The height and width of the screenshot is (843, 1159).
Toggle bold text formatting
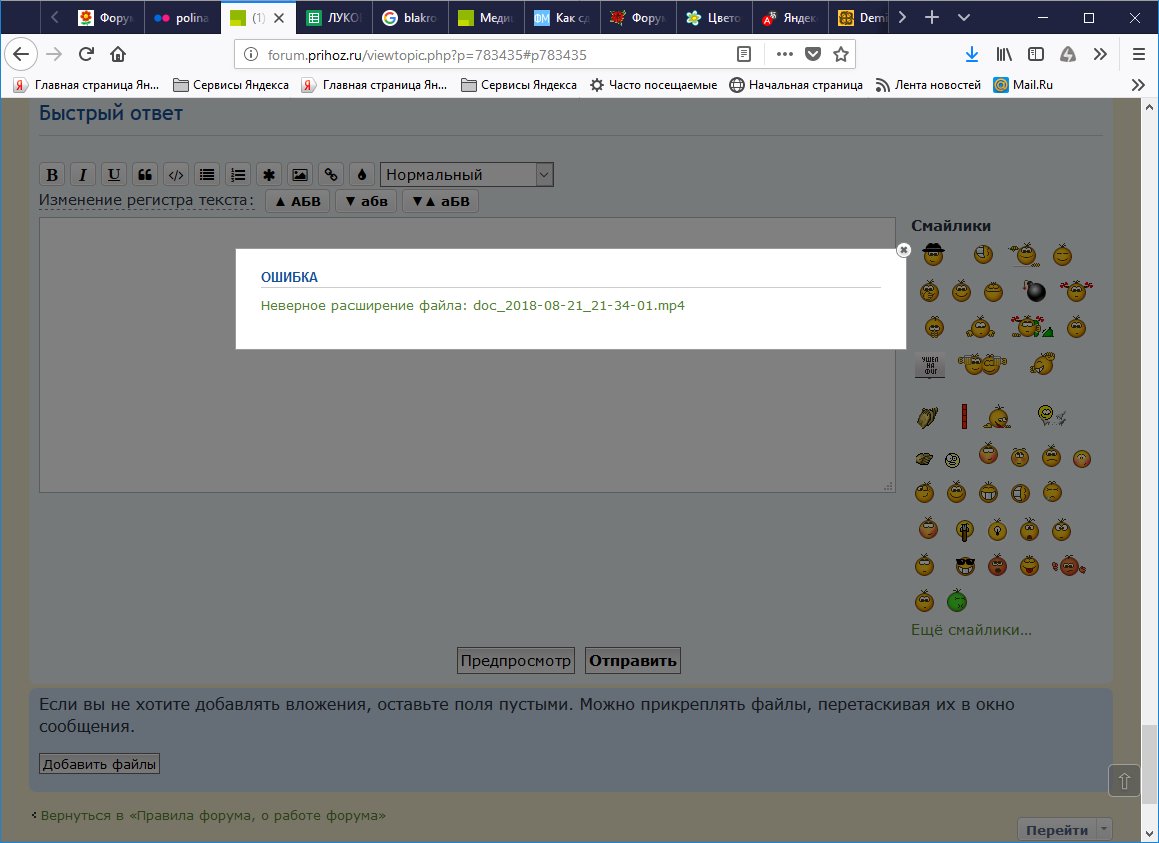[52, 175]
